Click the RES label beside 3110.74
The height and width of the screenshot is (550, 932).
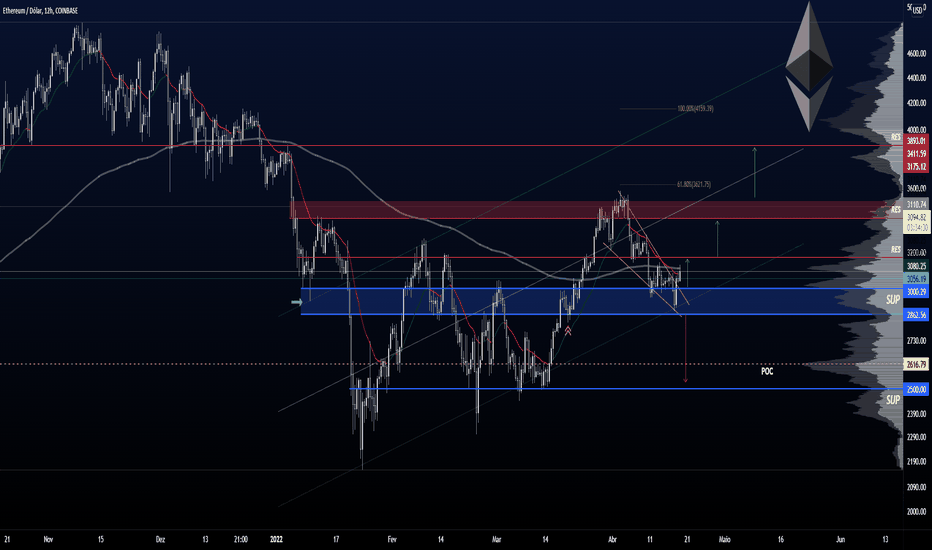click(896, 210)
